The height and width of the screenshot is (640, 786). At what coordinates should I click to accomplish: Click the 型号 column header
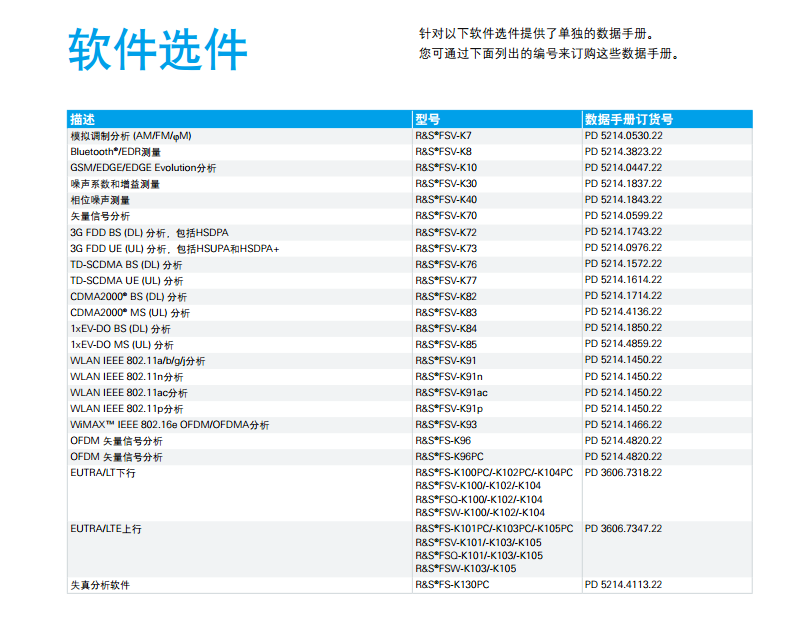click(x=428, y=119)
